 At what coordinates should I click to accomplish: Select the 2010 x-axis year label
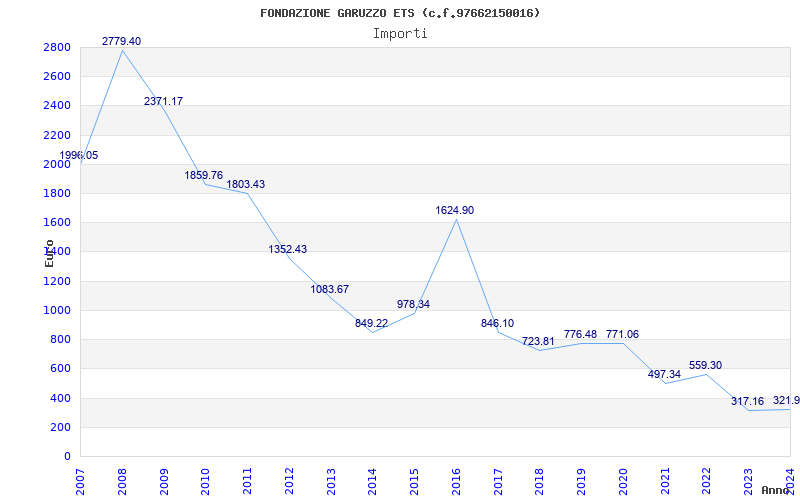click(206, 482)
